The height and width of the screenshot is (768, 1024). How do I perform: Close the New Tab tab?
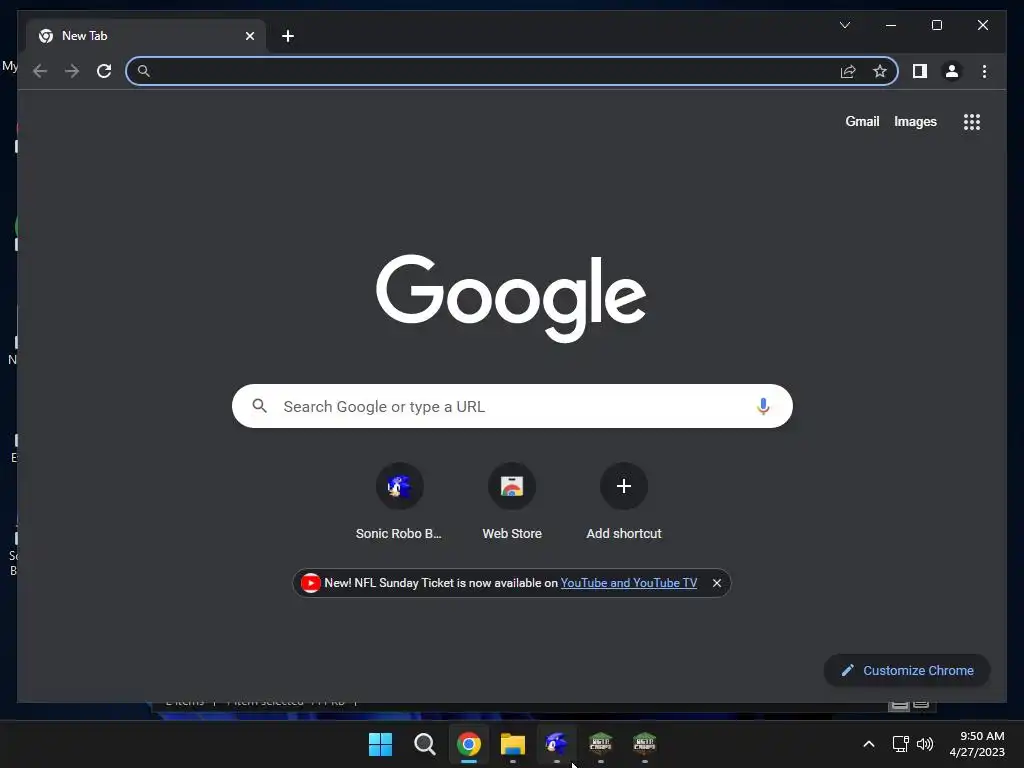click(x=249, y=36)
